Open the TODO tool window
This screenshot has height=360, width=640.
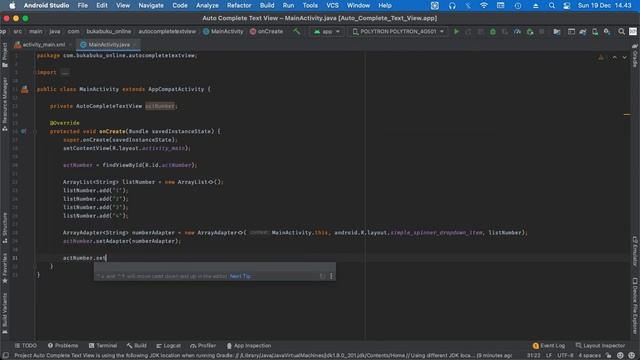(26, 346)
